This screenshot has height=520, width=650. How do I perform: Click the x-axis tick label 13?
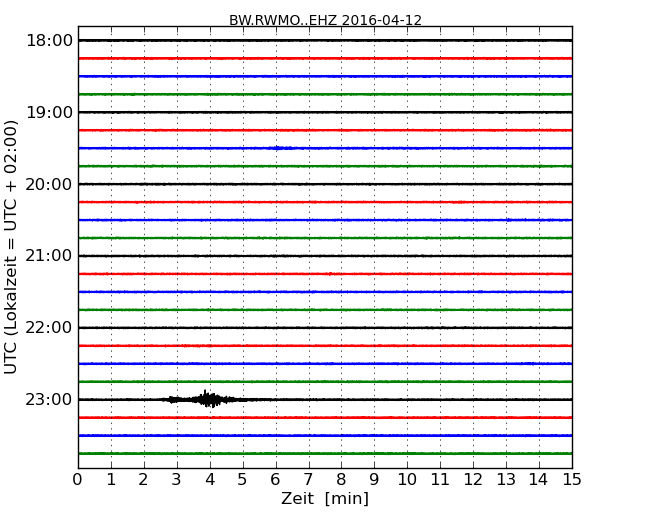pos(506,480)
